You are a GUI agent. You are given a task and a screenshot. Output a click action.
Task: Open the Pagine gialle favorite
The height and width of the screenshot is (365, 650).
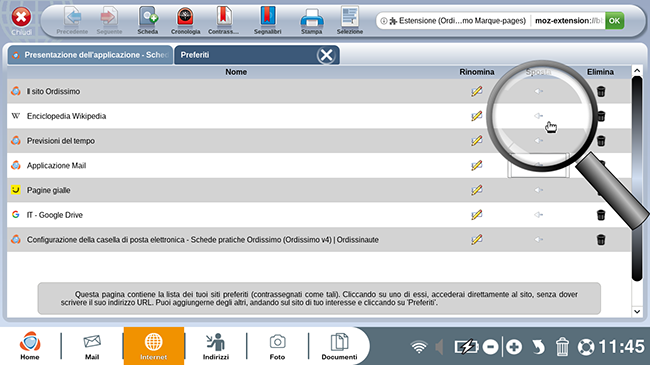click(49, 190)
